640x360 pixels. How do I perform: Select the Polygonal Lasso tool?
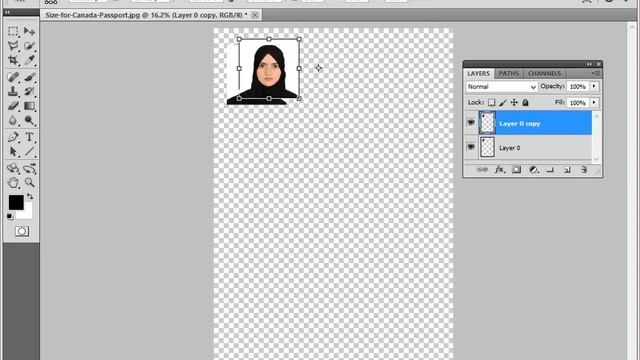13,46
